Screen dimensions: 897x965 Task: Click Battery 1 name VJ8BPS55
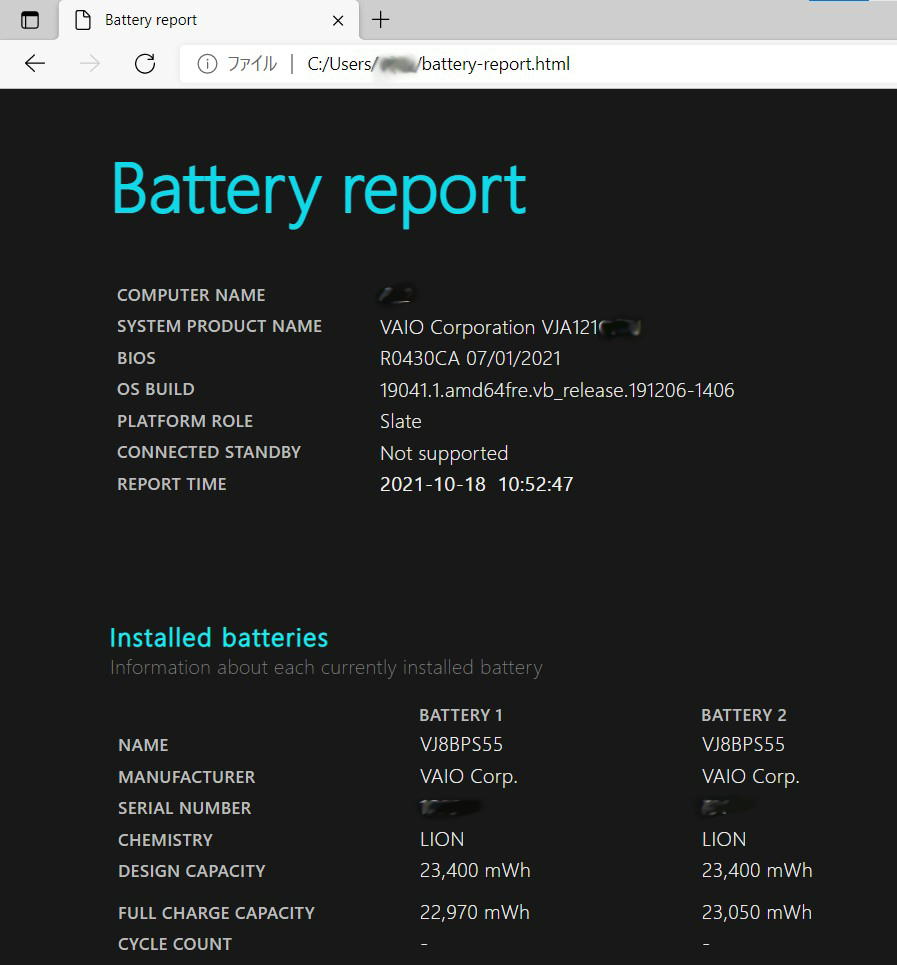point(461,745)
